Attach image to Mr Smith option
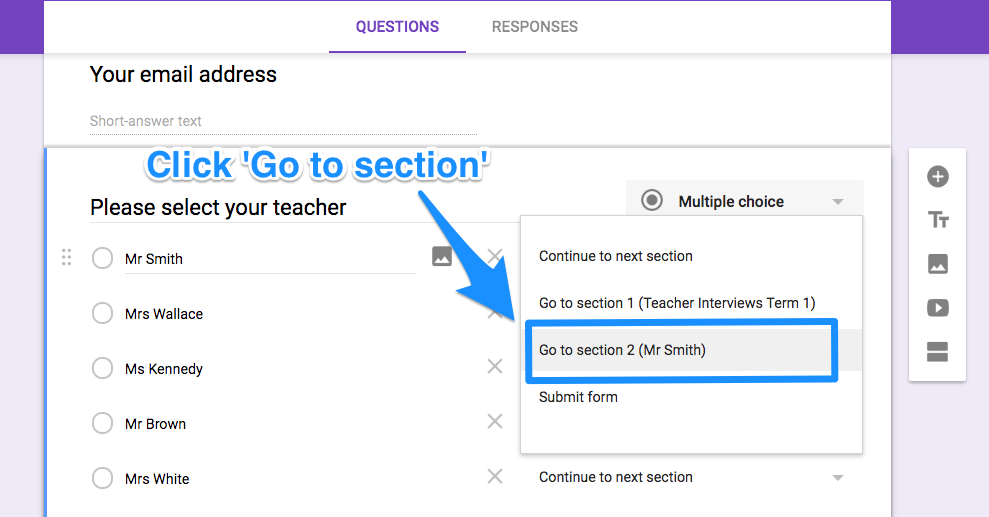Image resolution: width=989 pixels, height=517 pixels. 442,256
